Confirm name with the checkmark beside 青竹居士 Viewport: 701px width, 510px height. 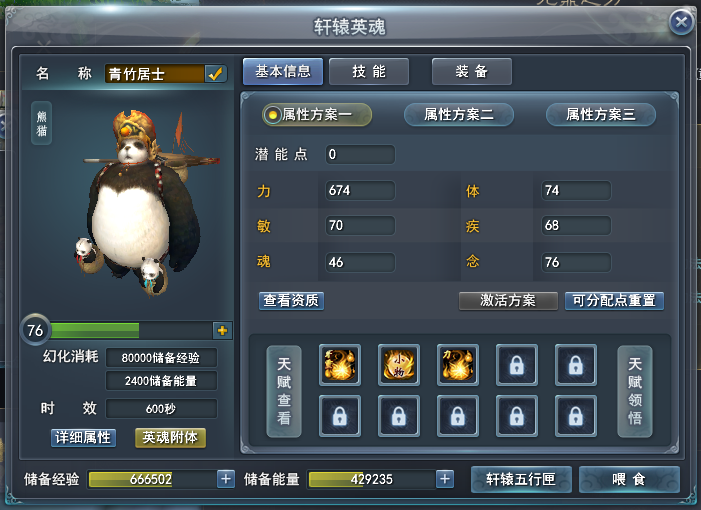pyautogui.click(x=215, y=74)
